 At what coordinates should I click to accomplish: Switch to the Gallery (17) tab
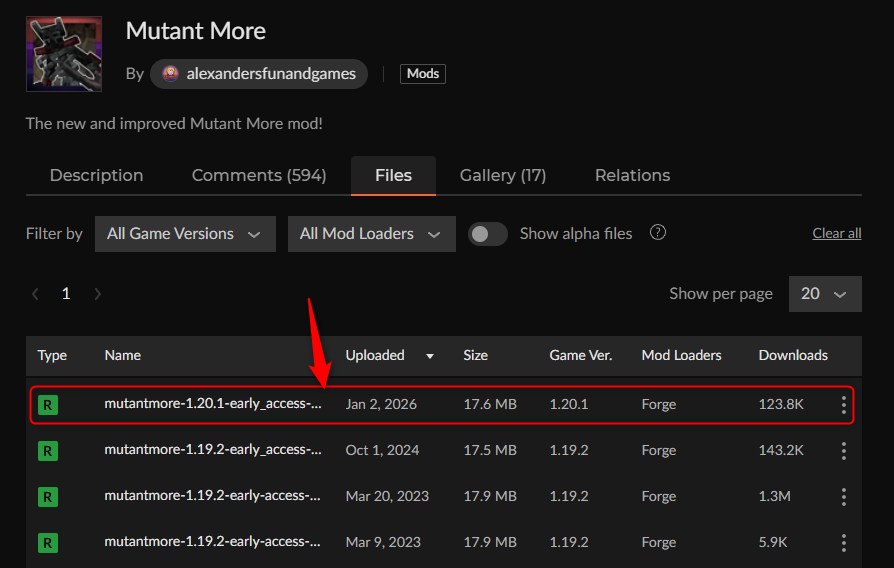coord(502,175)
